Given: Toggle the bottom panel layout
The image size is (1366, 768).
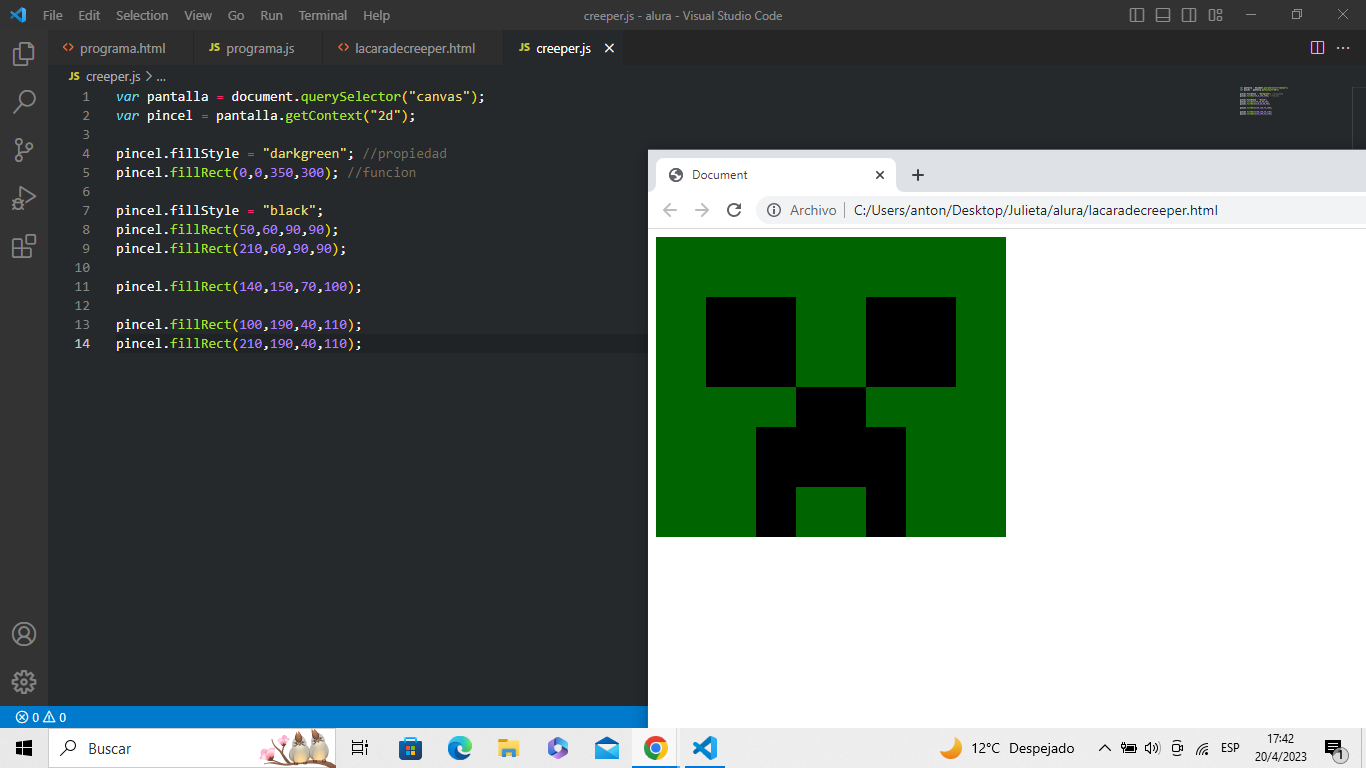Looking at the screenshot, I should (x=1163, y=15).
